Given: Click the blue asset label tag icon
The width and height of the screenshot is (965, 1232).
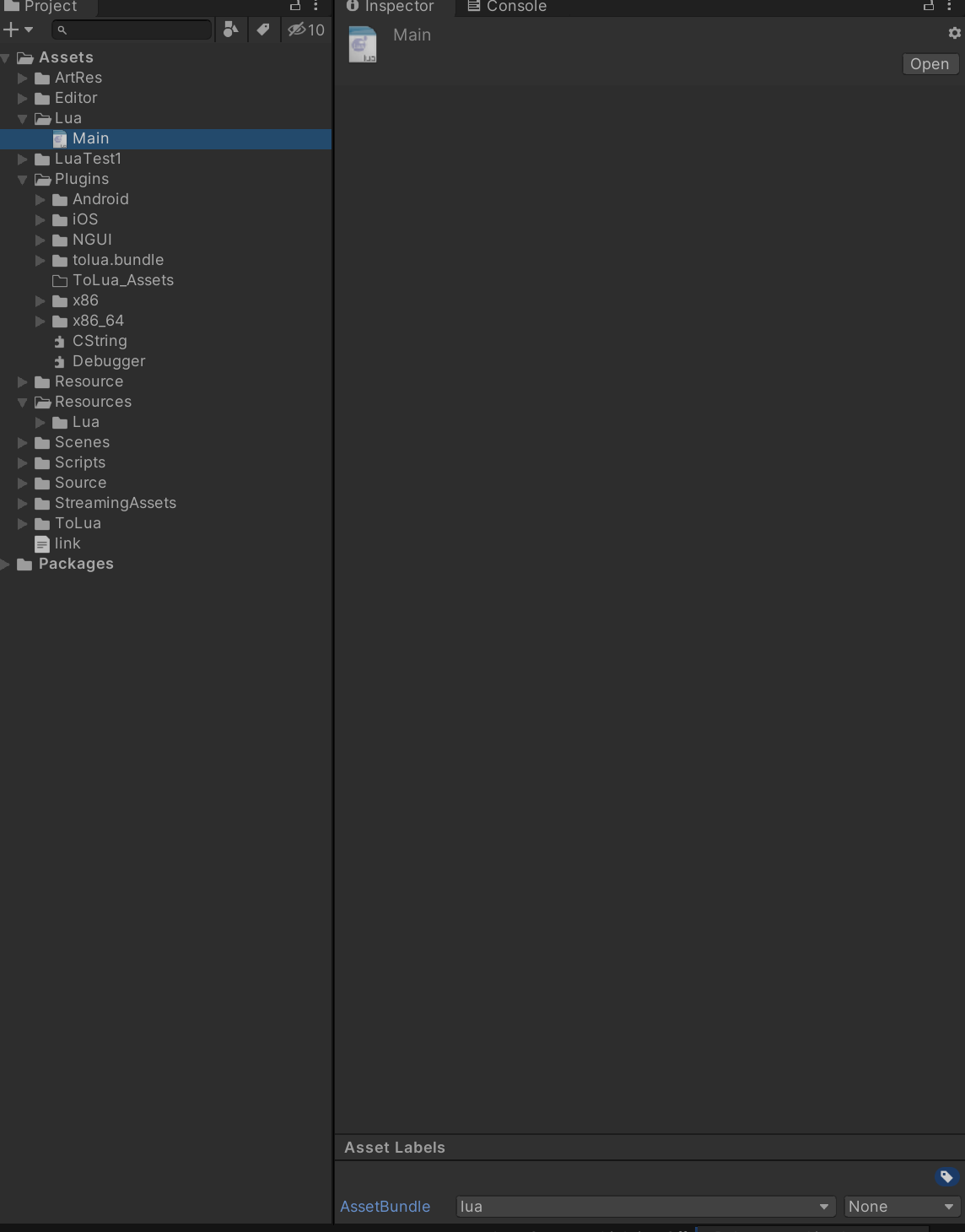Looking at the screenshot, I should [946, 1176].
